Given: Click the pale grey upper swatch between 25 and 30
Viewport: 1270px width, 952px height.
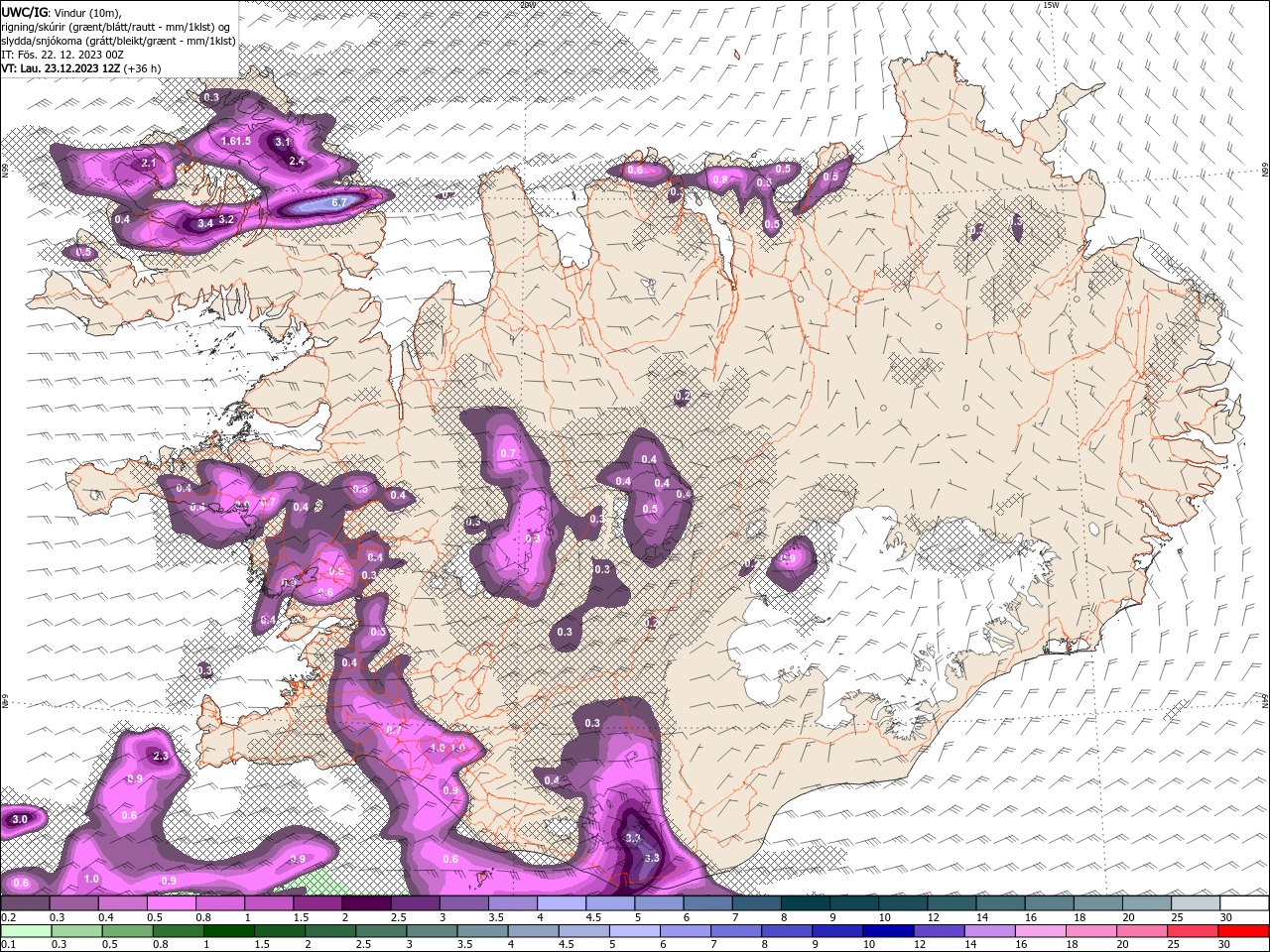Looking at the screenshot, I should click(1197, 902).
